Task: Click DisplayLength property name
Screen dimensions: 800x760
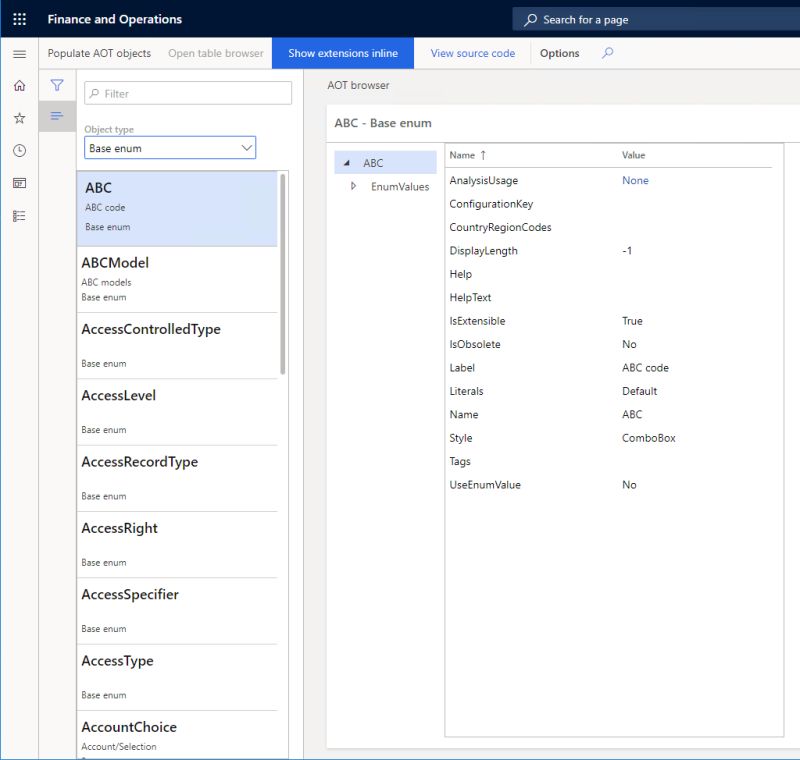Action: (x=483, y=251)
